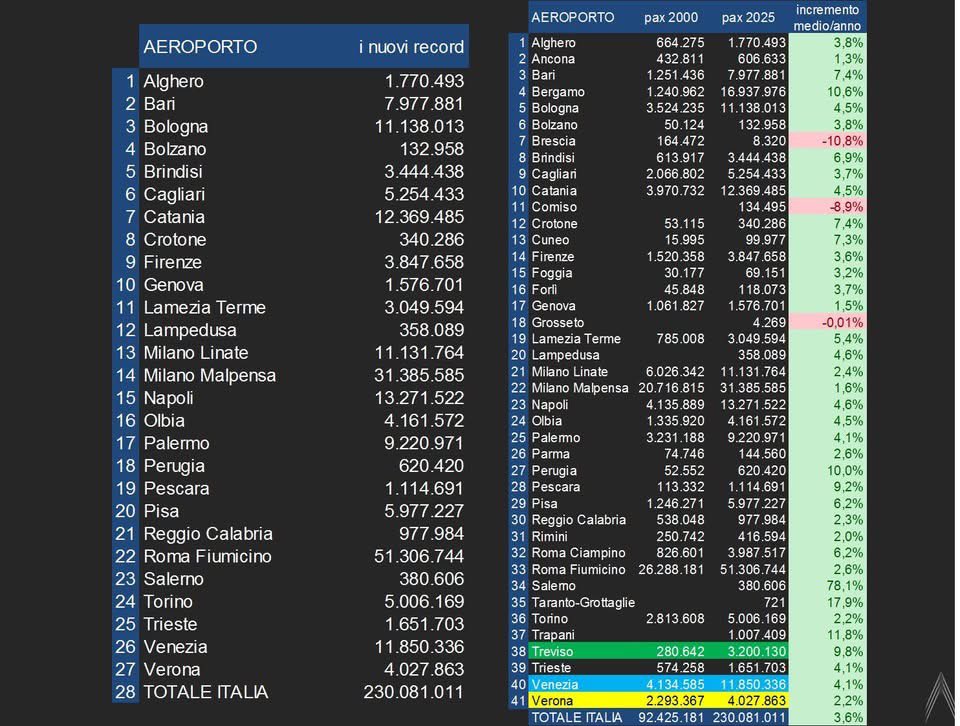Click the Foggia airport name
This screenshot has width=960, height=726.
pos(552,273)
